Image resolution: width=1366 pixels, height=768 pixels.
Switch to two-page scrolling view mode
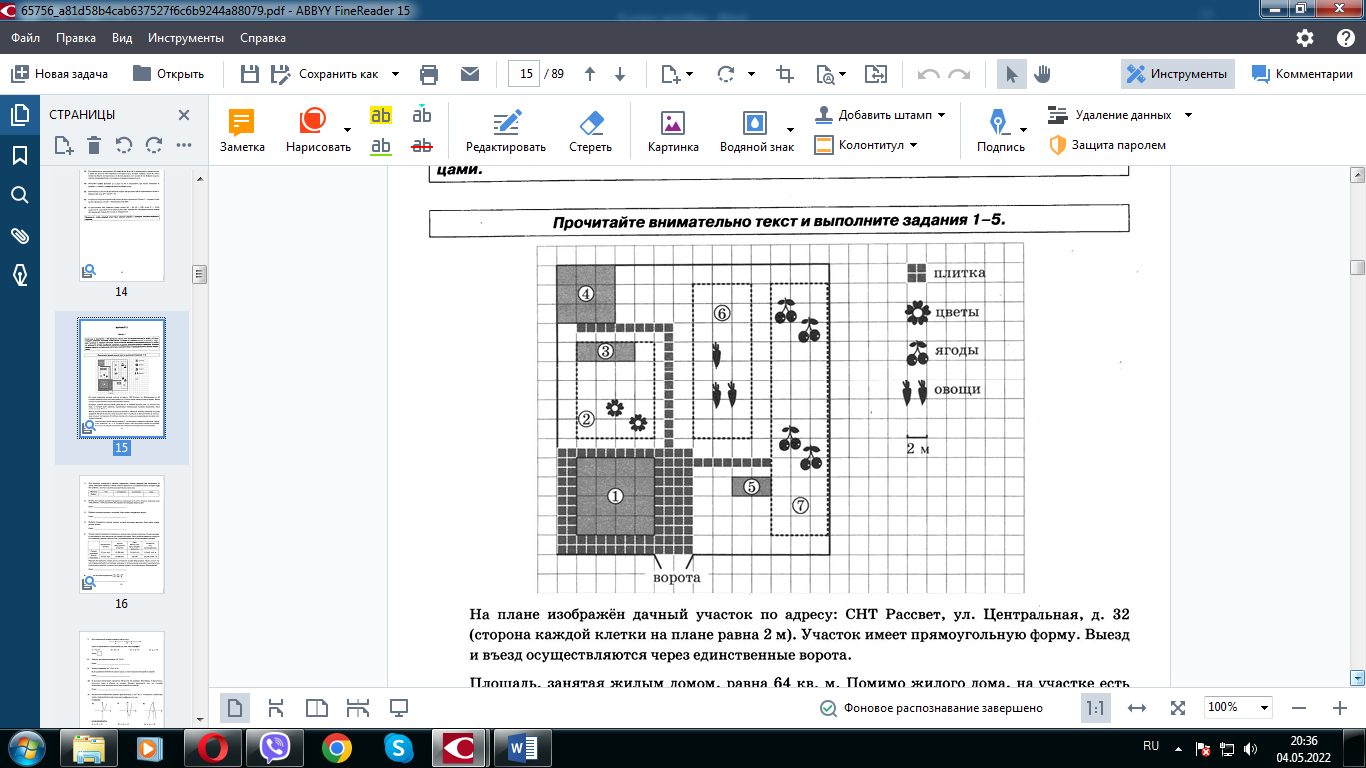pos(358,708)
